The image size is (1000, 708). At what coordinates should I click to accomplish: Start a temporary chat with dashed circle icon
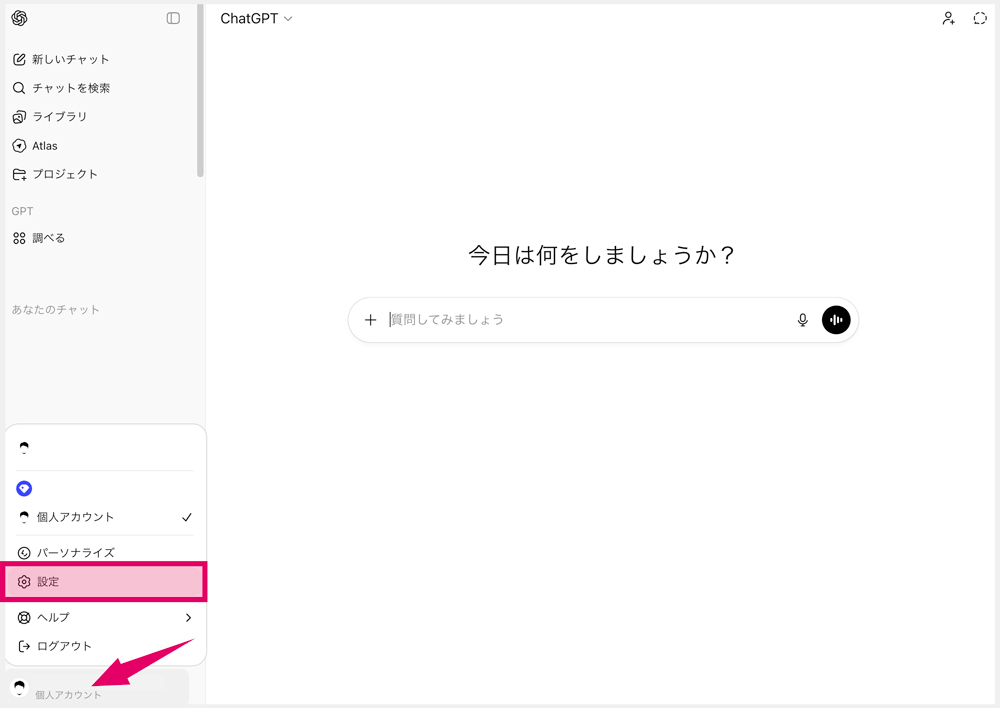coord(980,18)
